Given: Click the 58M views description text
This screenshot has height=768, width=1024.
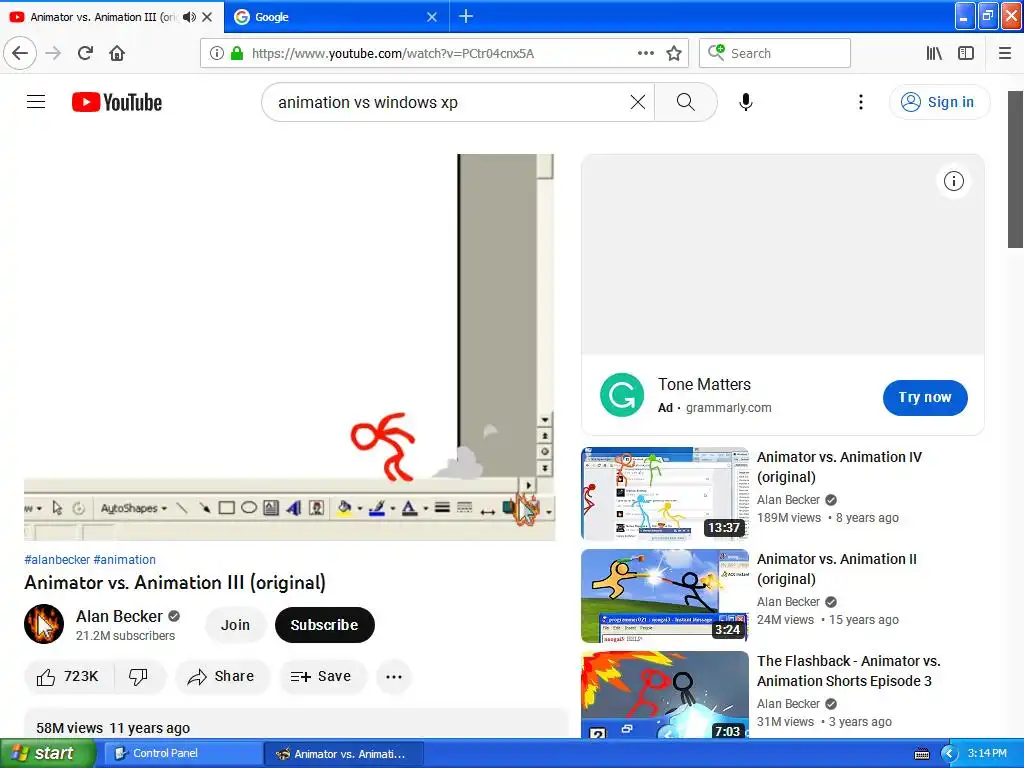Looking at the screenshot, I should coord(69,728).
